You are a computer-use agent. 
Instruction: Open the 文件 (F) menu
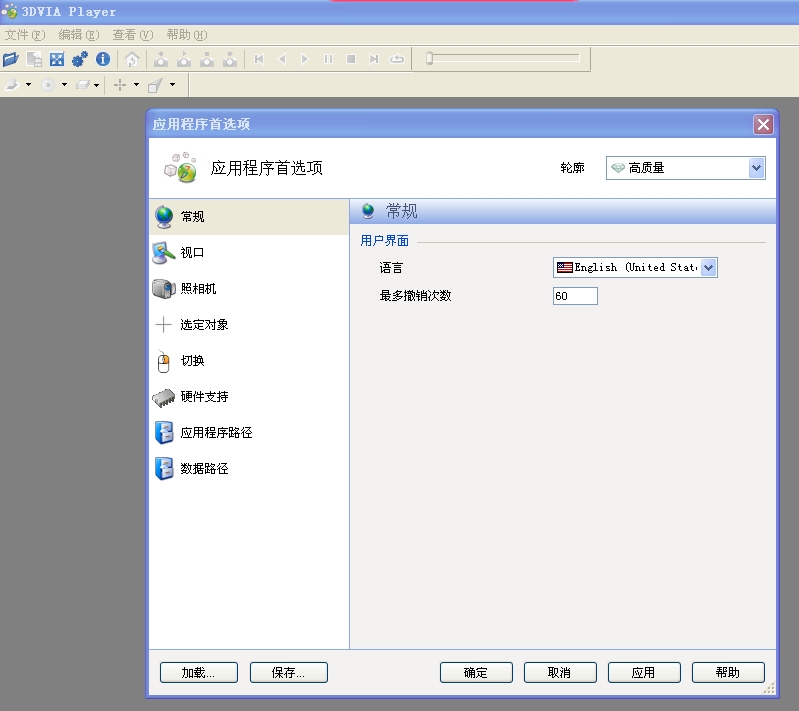(25, 35)
